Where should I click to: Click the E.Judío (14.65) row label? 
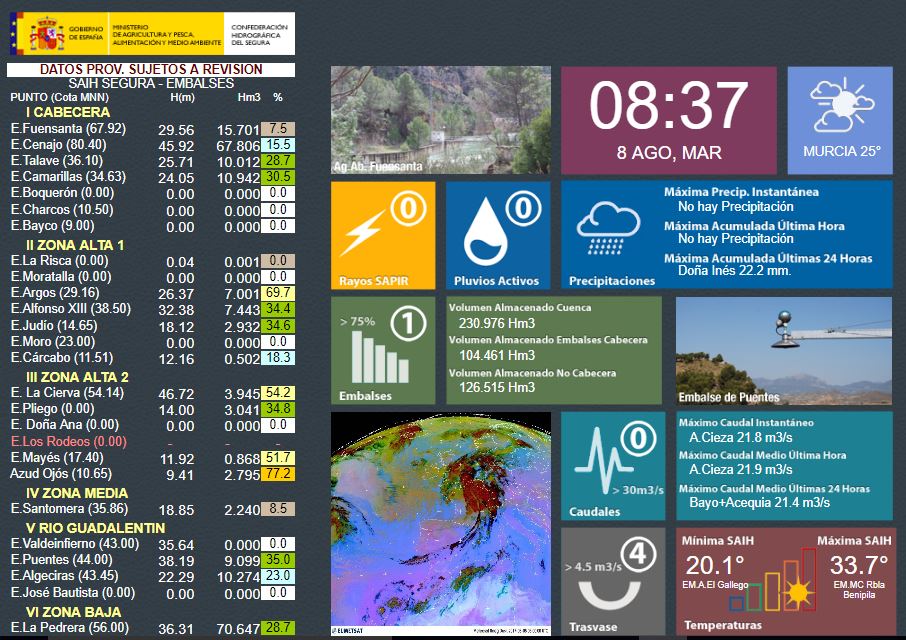pos(54,325)
